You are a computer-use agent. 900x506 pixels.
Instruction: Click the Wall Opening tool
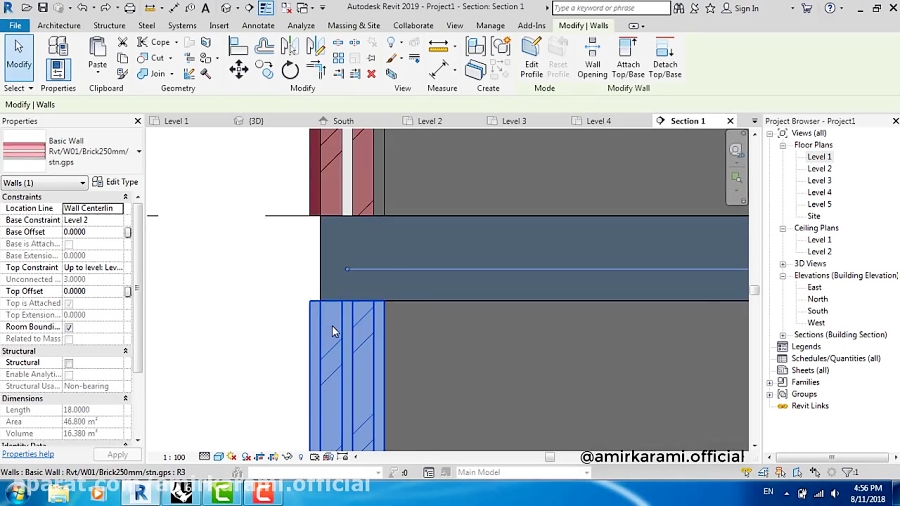point(592,57)
